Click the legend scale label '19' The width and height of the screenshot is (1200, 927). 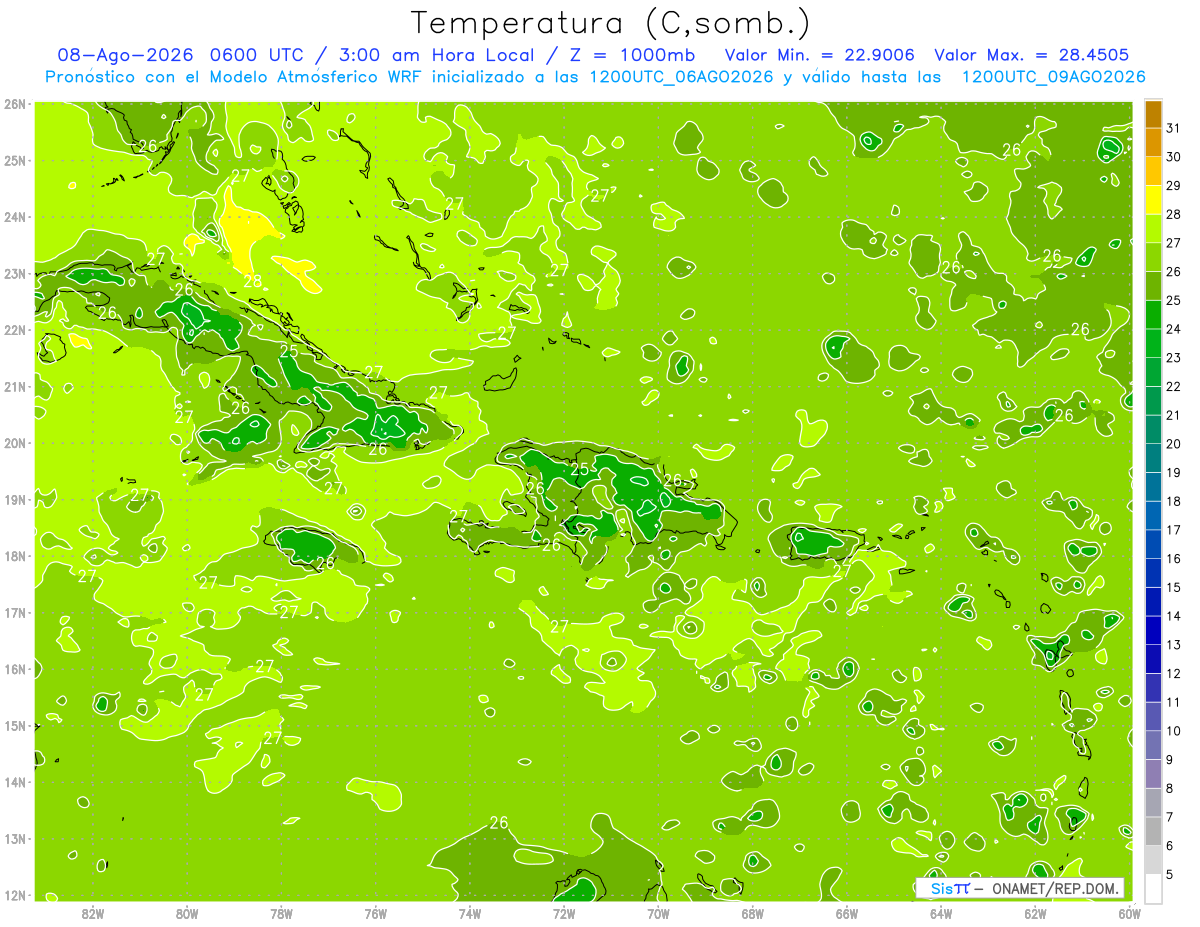[x=1173, y=472]
